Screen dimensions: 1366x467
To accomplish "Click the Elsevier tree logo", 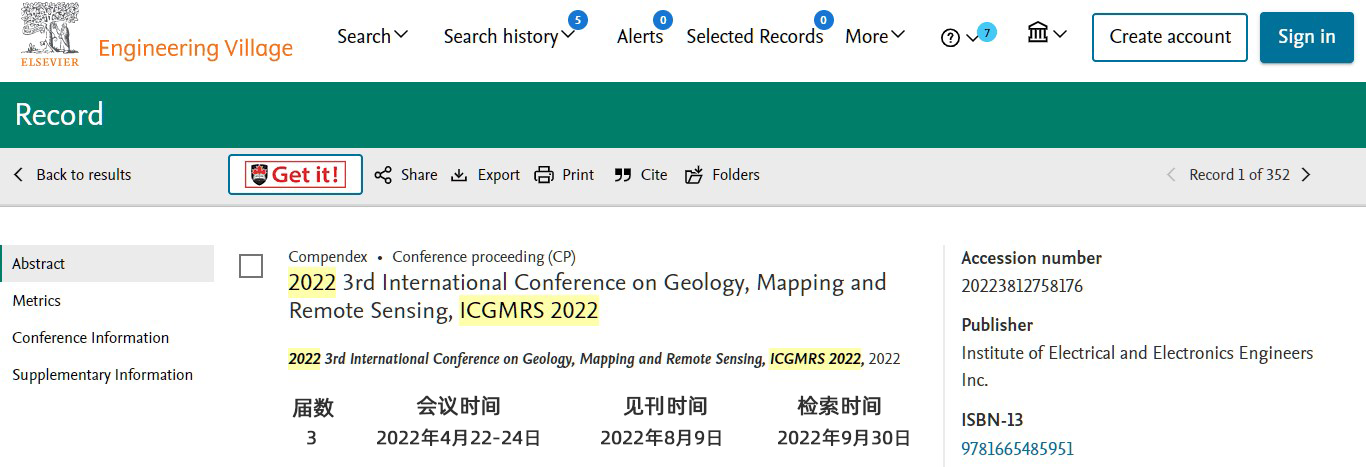I will coord(50,35).
